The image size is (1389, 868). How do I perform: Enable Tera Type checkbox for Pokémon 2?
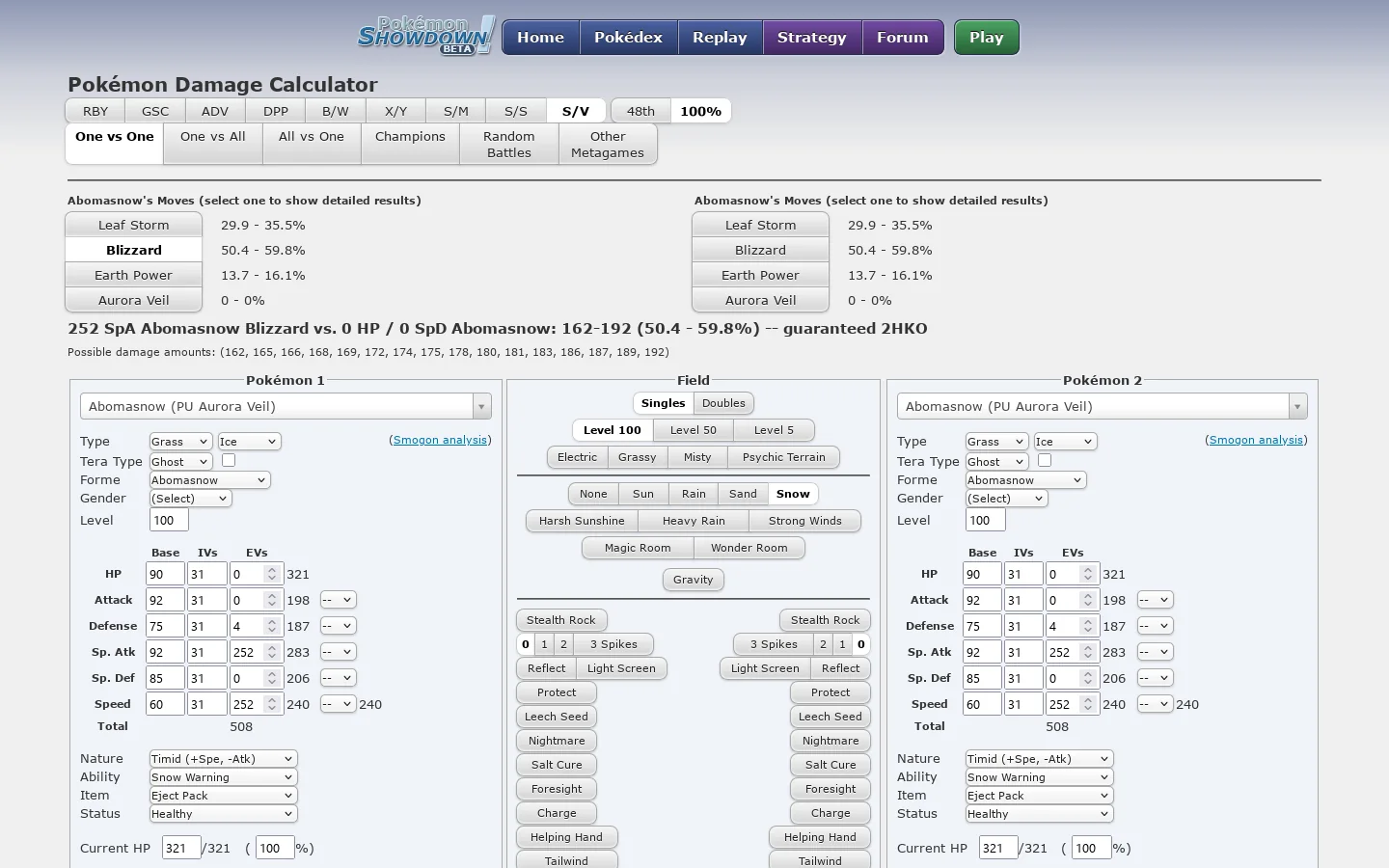(x=1045, y=461)
